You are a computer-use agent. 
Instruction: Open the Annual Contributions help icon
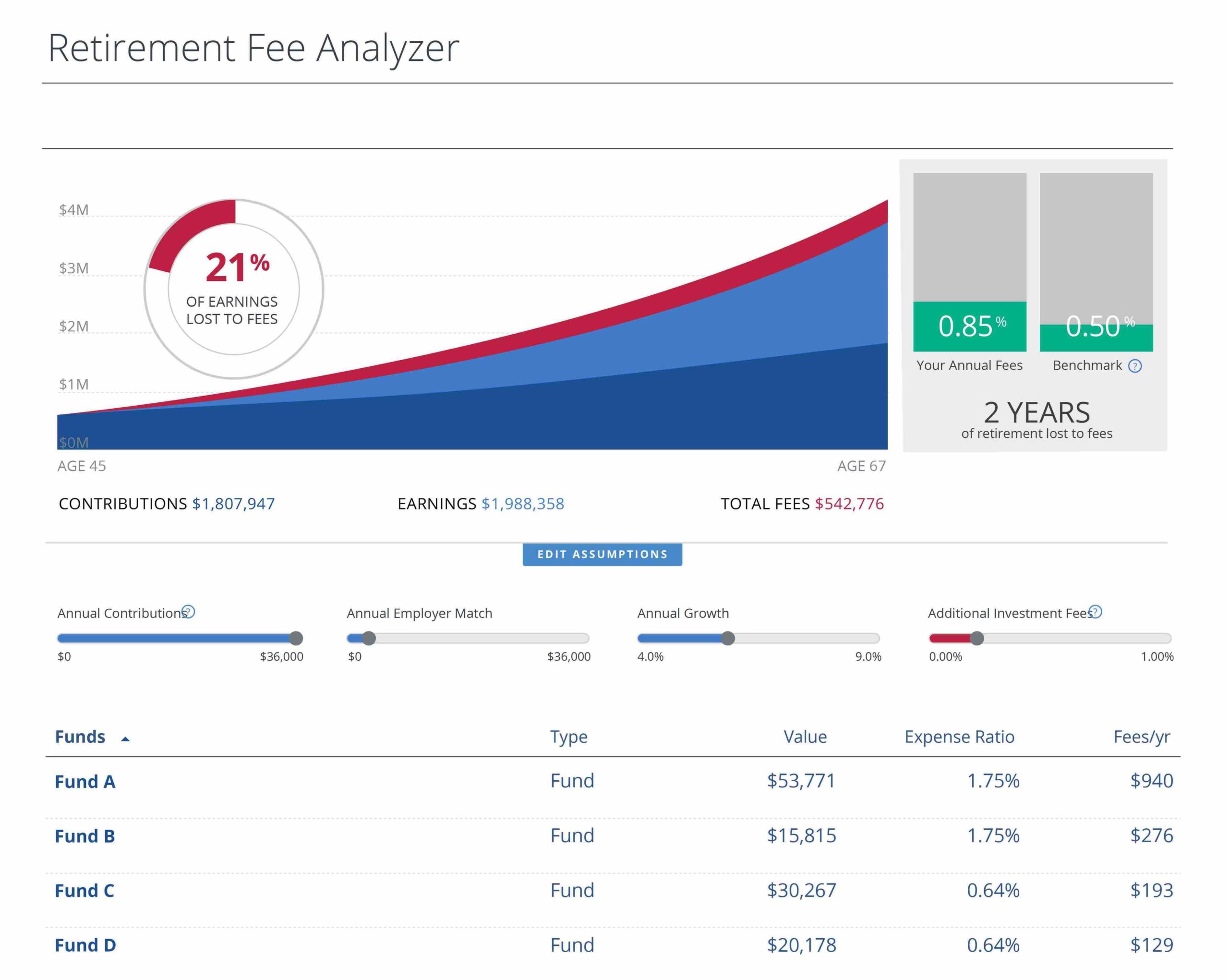click(188, 612)
